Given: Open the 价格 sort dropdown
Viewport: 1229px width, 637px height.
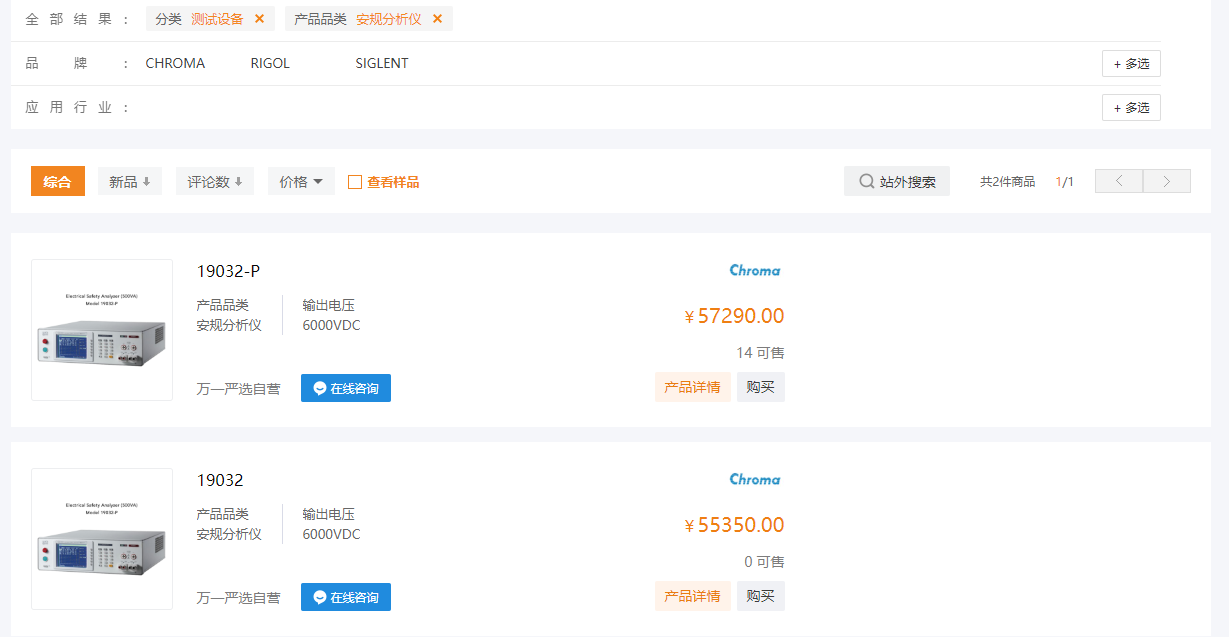Looking at the screenshot, I should point(301,181).
